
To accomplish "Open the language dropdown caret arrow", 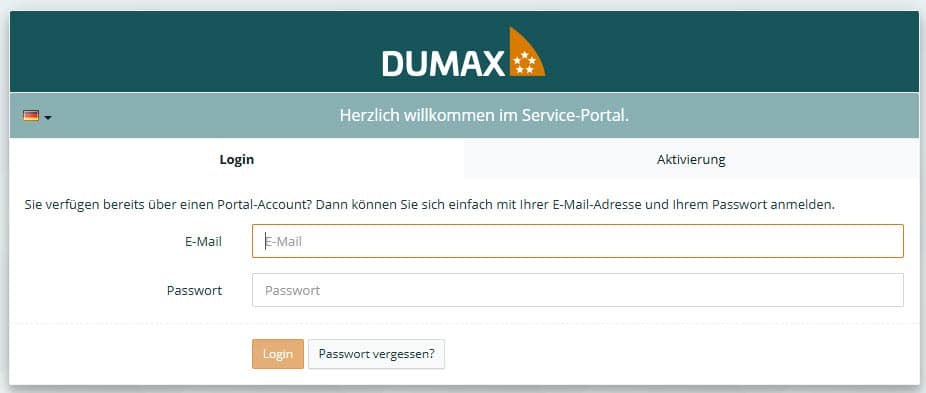I will click(48, 117).
